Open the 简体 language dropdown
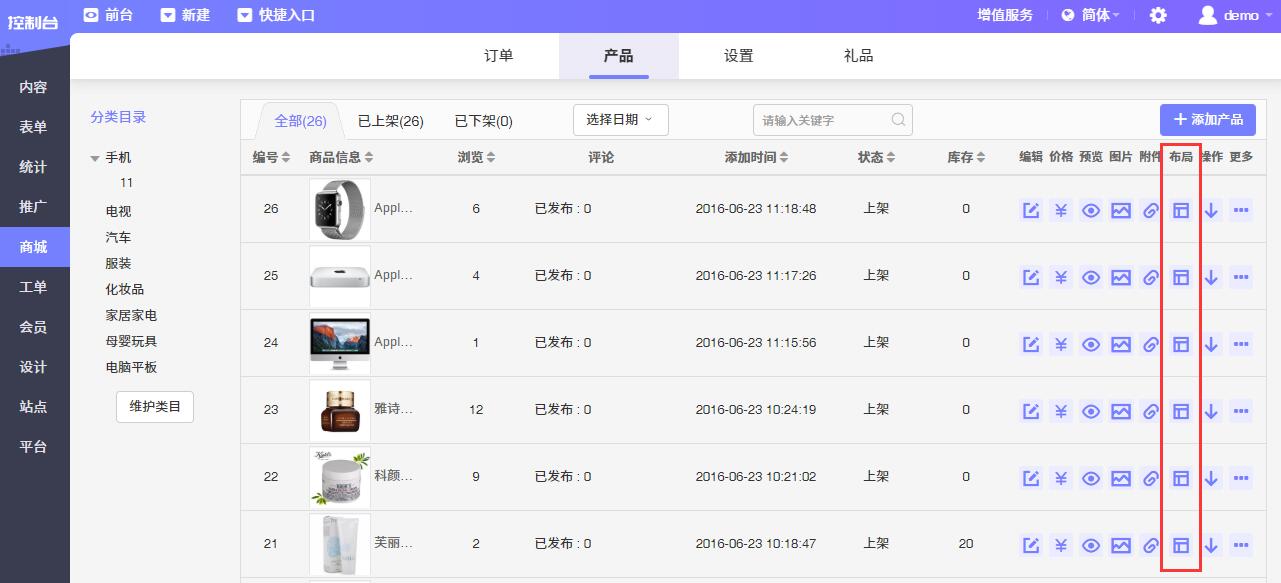1281x583 pixels. pos(1090,15)
